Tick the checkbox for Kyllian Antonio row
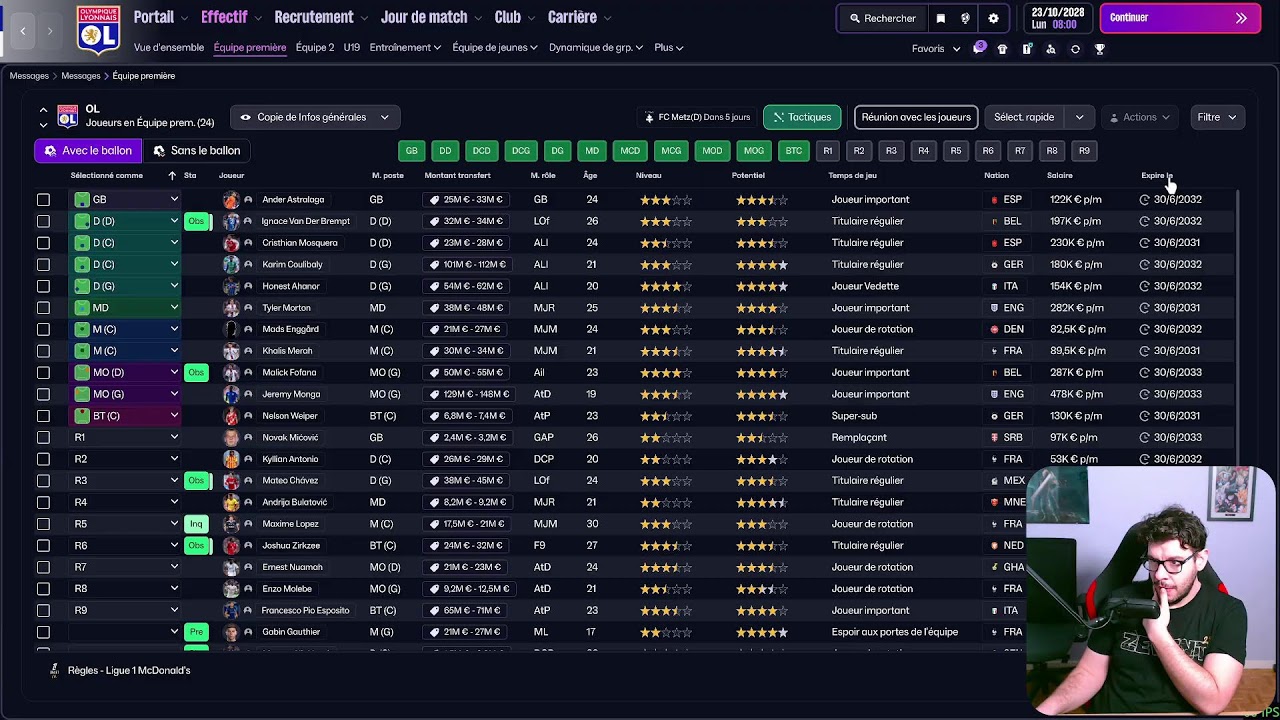 pyautogui.click(x=43, y=459)
